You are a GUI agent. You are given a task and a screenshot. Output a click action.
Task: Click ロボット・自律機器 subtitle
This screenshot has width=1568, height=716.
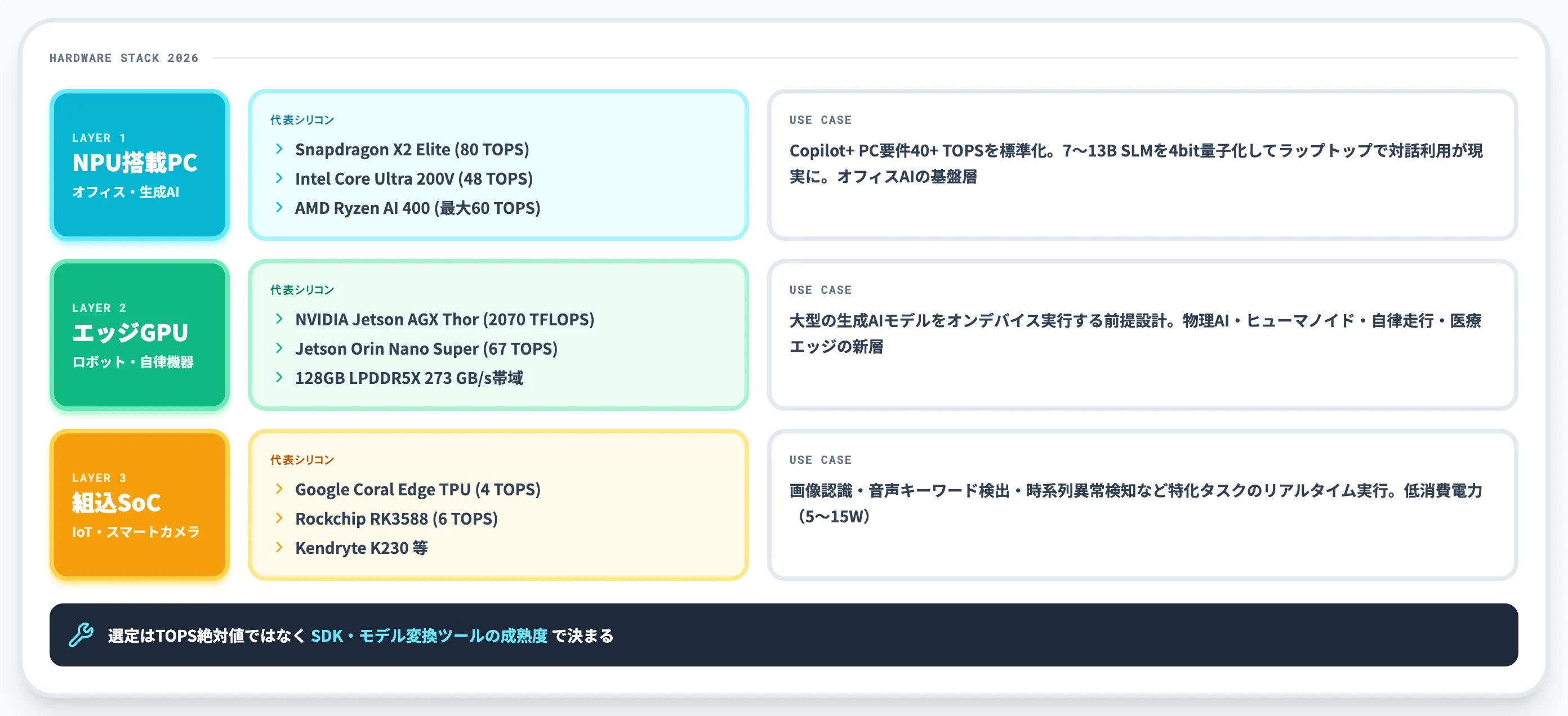coord(133,362)
